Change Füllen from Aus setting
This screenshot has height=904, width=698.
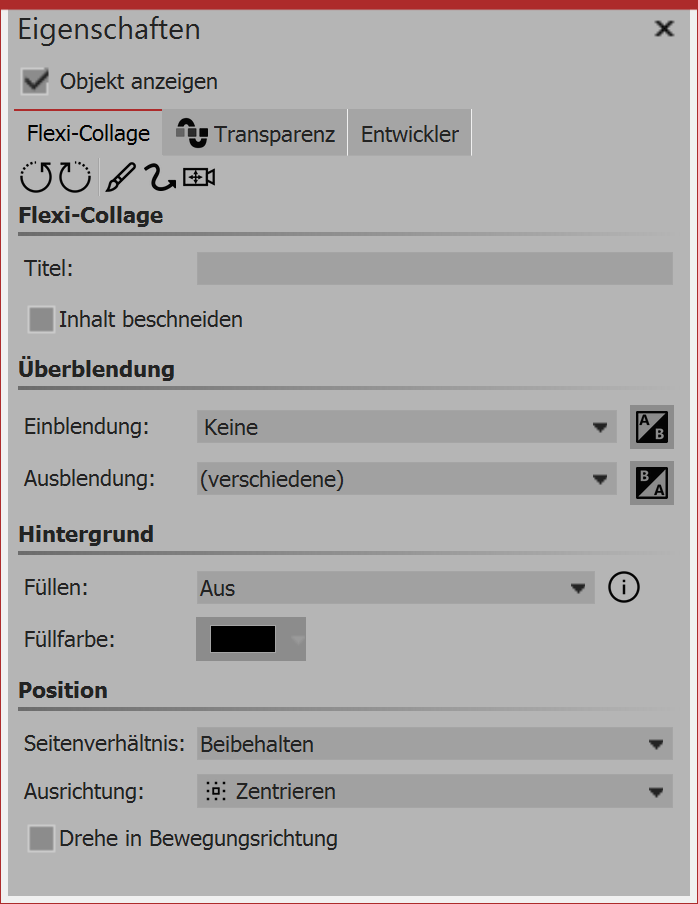click(395, 587)
